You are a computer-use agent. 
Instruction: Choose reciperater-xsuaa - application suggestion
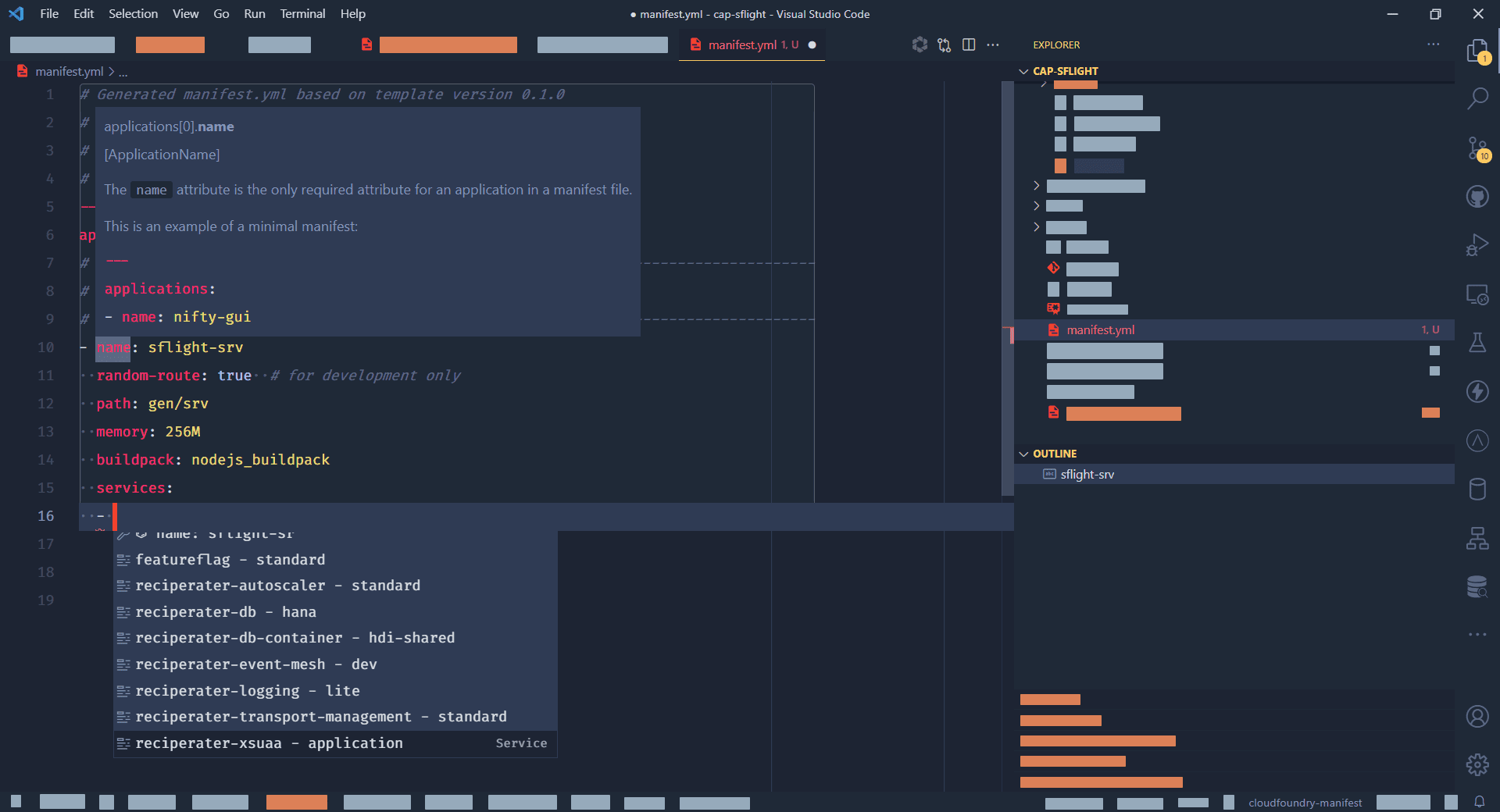[336, 743]
